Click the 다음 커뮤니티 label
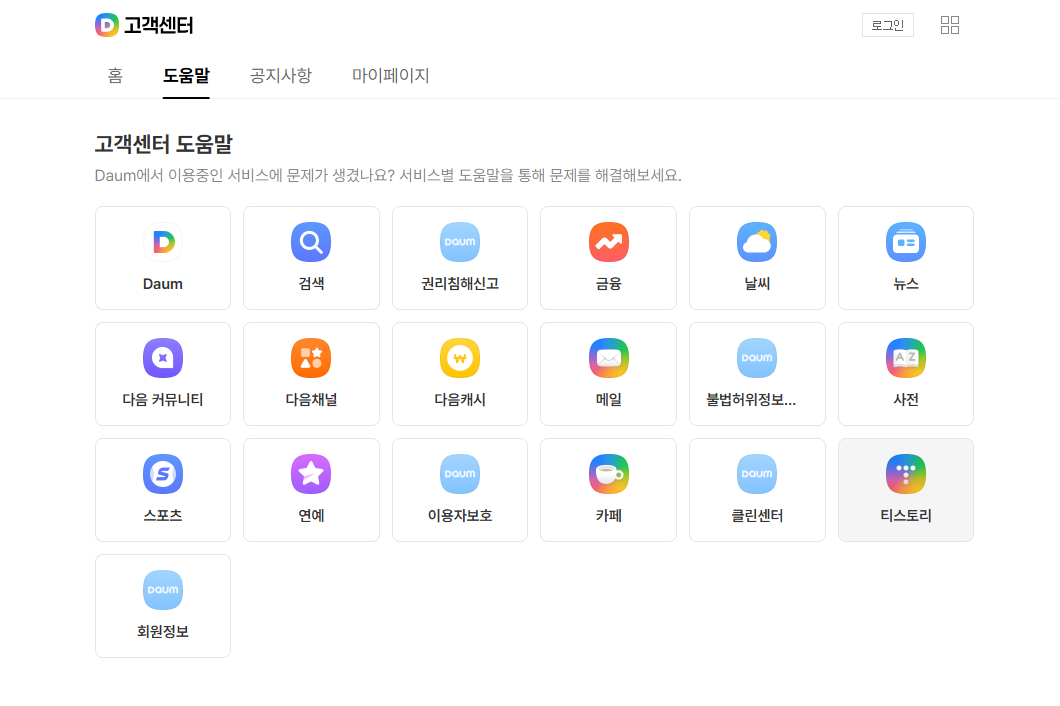 [x=163, y=400]
